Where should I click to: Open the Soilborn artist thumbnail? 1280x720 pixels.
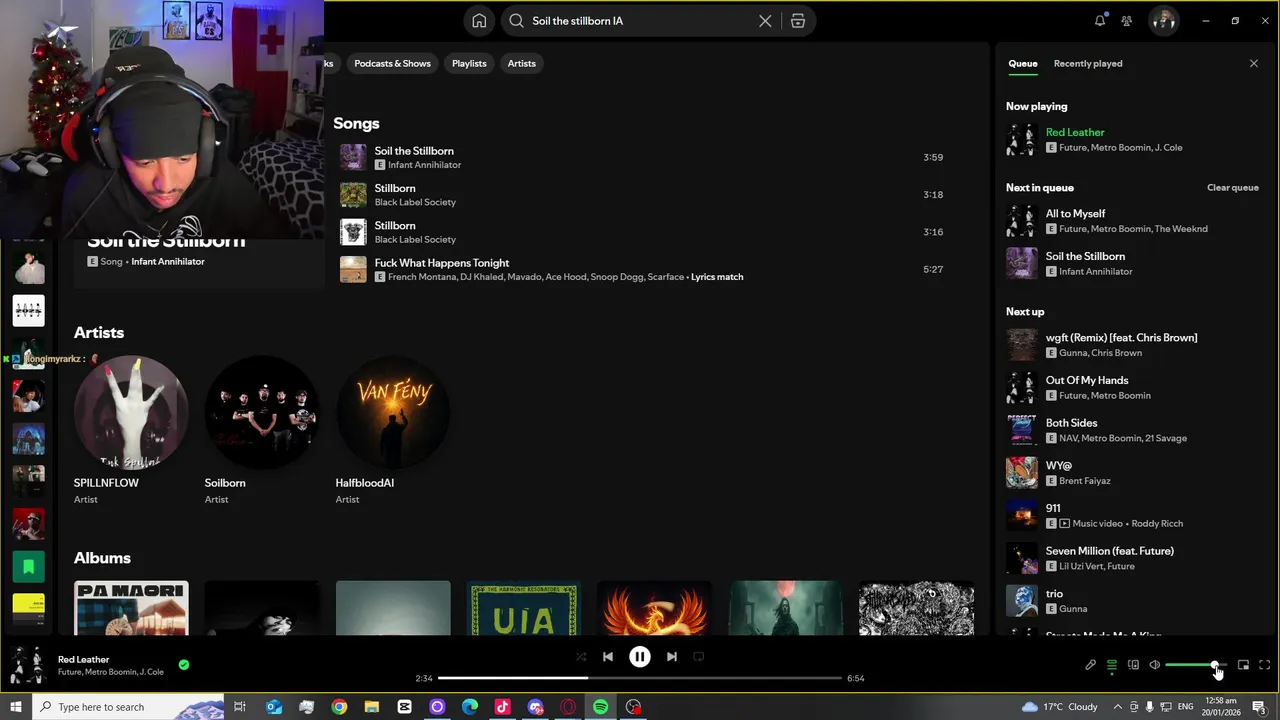click(262, 412)
